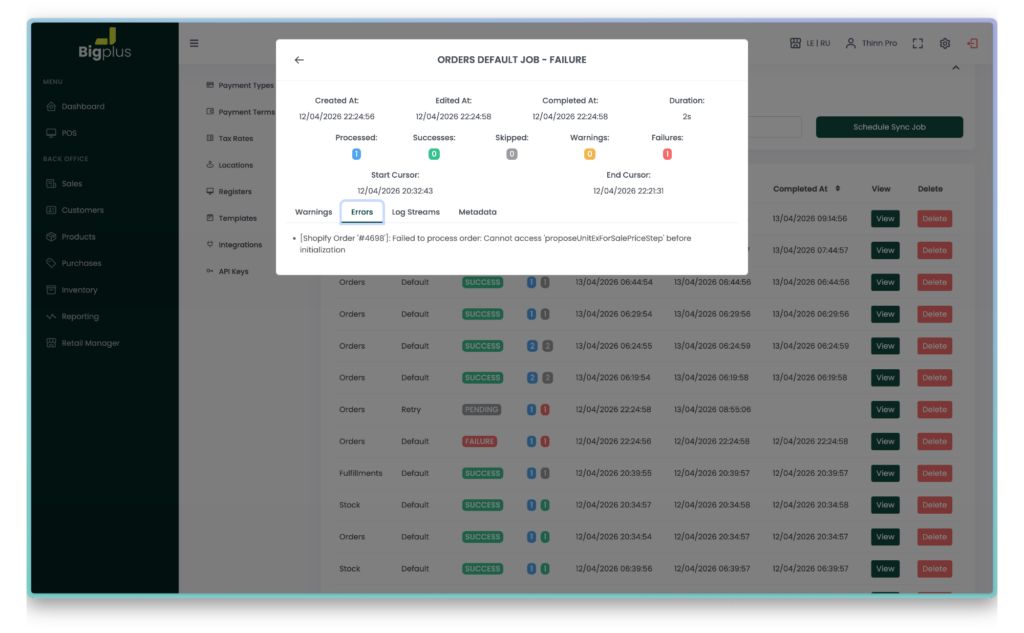
Task: Open settings via the gear icon
Action: coord(945,43)
